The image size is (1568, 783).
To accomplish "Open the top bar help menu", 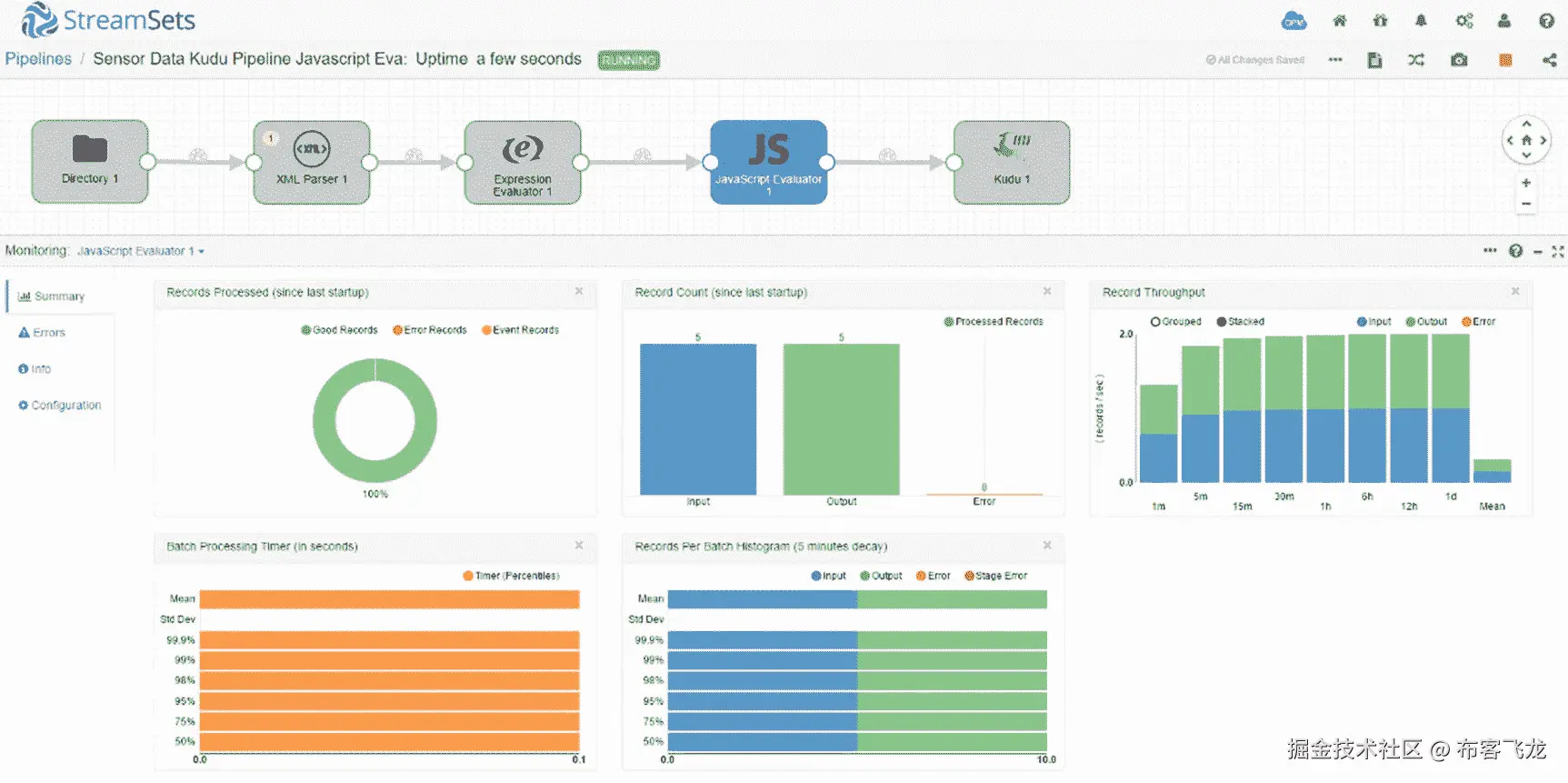I will pos(1546,21).
